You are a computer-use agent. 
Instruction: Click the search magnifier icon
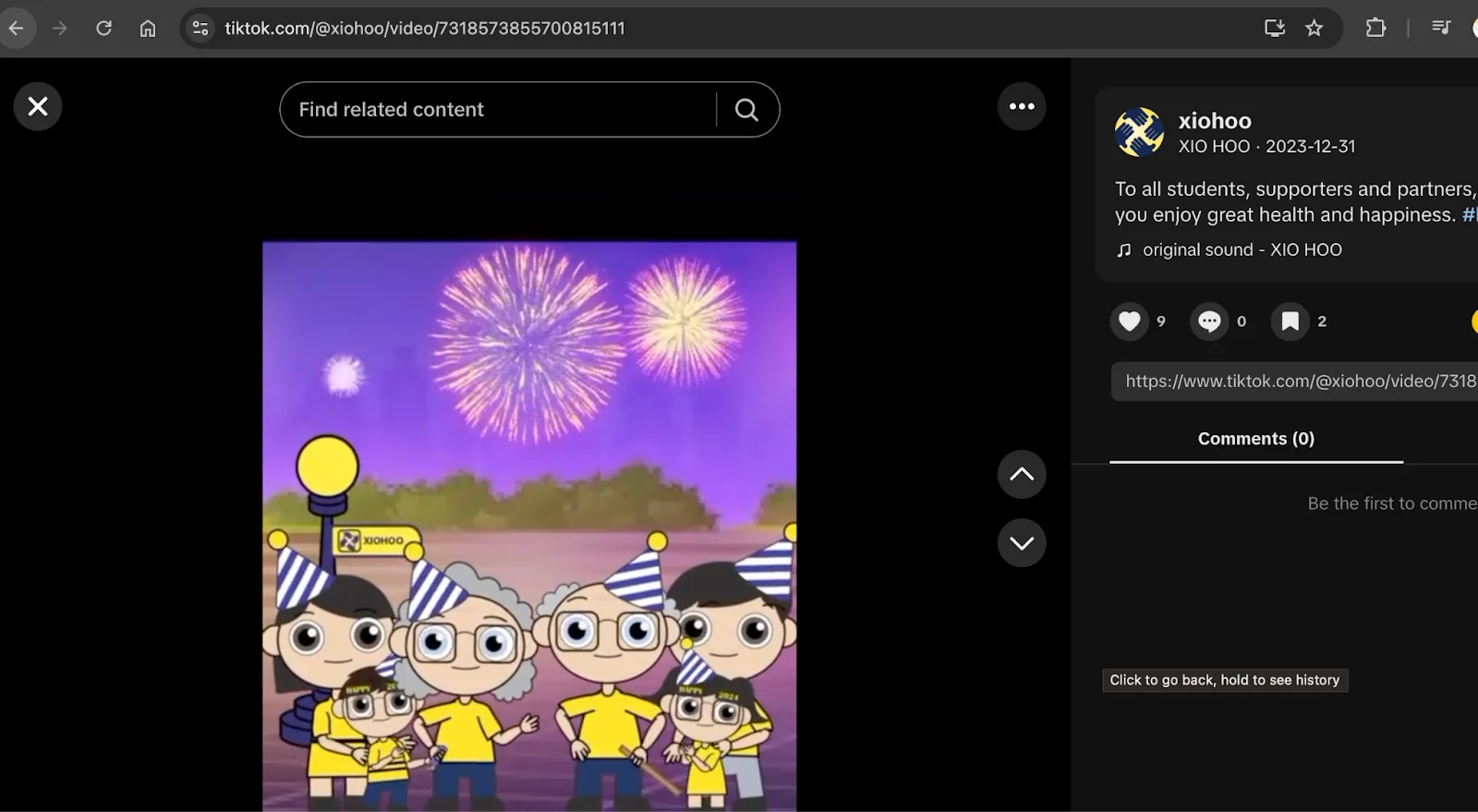pyautogui.click(x=746, y=110)
